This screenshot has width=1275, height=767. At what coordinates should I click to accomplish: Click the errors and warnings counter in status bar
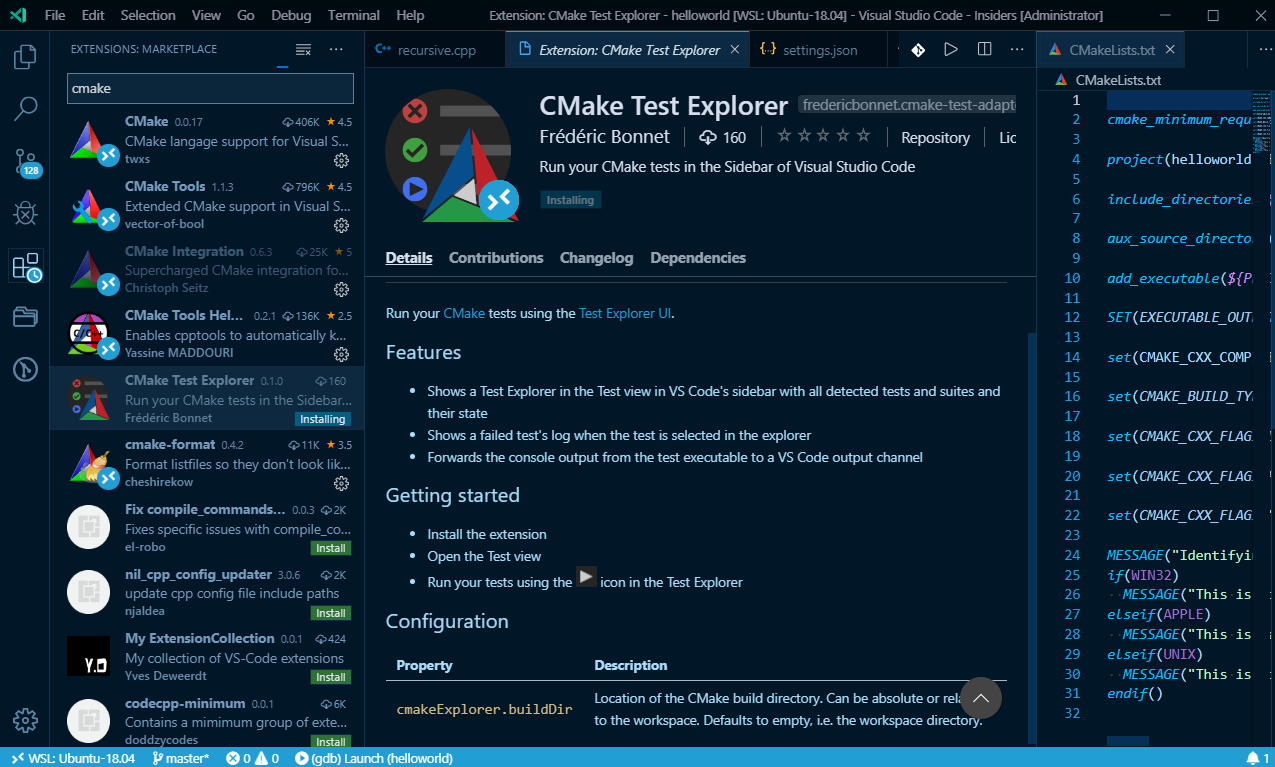pos(252,758)
